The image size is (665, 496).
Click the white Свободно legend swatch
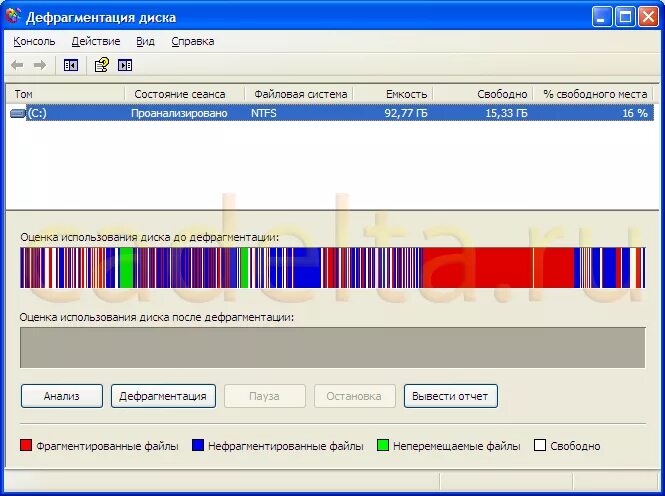pos(540,445)
